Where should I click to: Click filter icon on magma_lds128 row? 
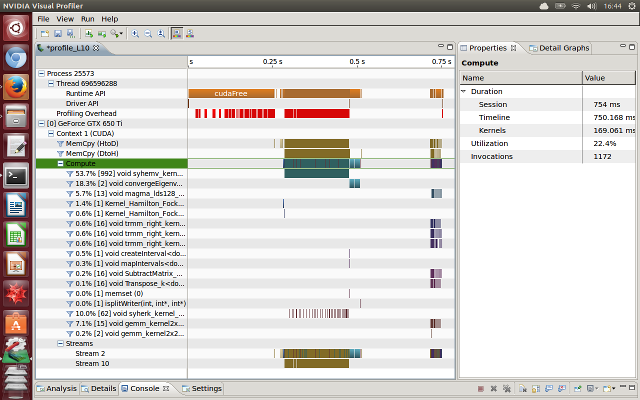pos(70,193)
